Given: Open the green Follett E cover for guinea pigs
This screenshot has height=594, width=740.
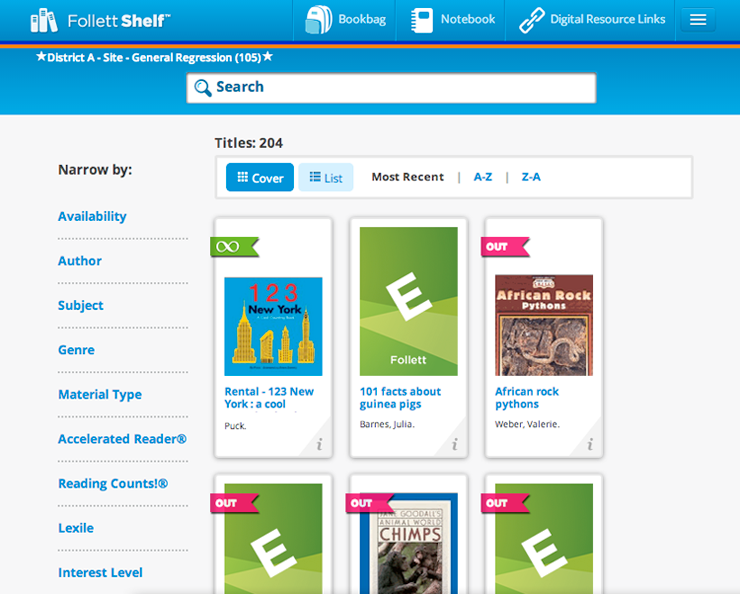Looking at the screenshot, I should tap(409, 301).
